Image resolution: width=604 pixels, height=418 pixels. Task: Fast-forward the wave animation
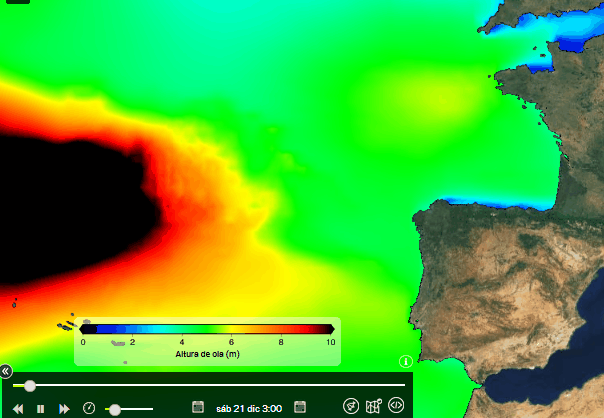pyautogui.click(x=64, y=408)
